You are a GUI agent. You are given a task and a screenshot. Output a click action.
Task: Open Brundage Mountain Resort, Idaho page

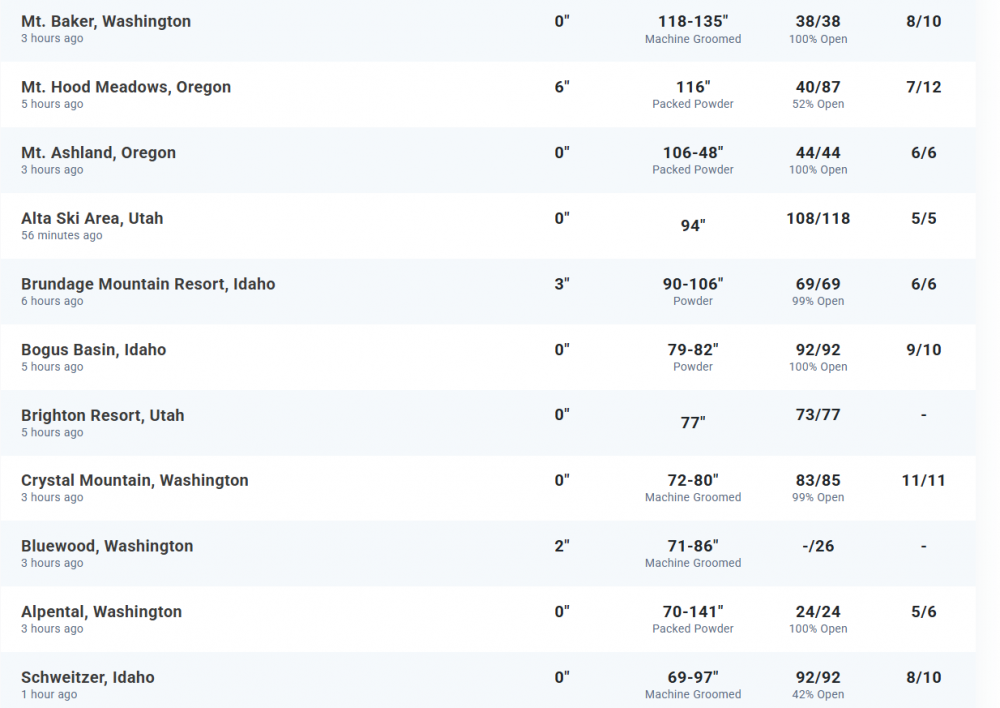tap(148, 284)
